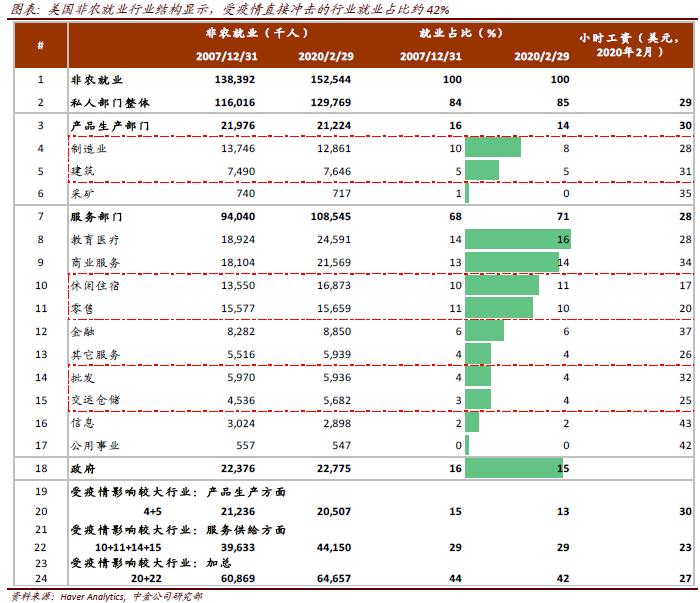Screen dimensions: 700x603
Task: Select the 公用事业 row label
Action: [x=92, y=446]
